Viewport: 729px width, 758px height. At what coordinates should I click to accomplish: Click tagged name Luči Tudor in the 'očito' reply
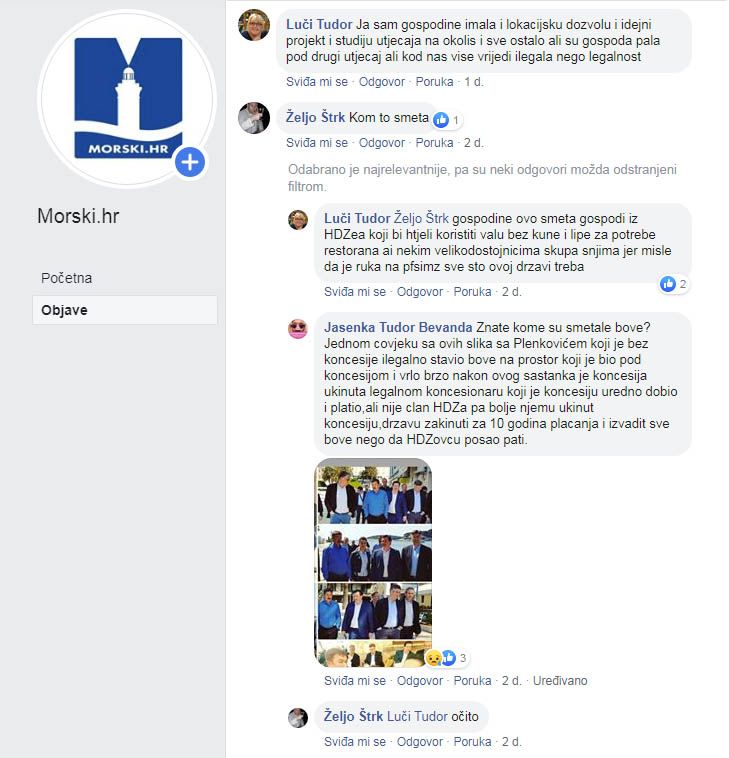[x=417, y=716]
